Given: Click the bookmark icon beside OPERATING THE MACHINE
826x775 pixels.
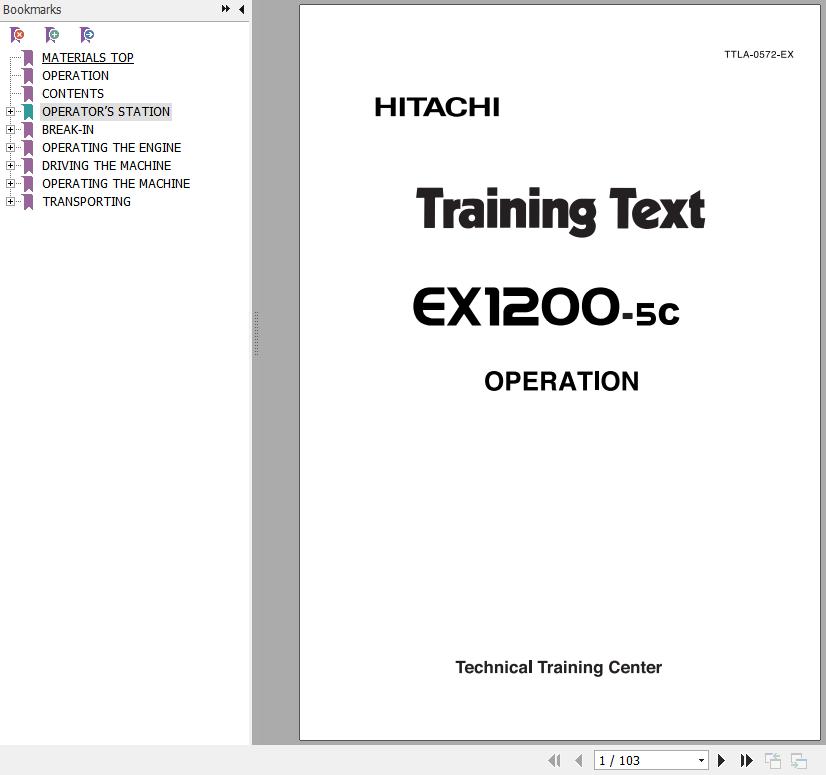Looking at the screenshot, I should (x=28, y=183).
